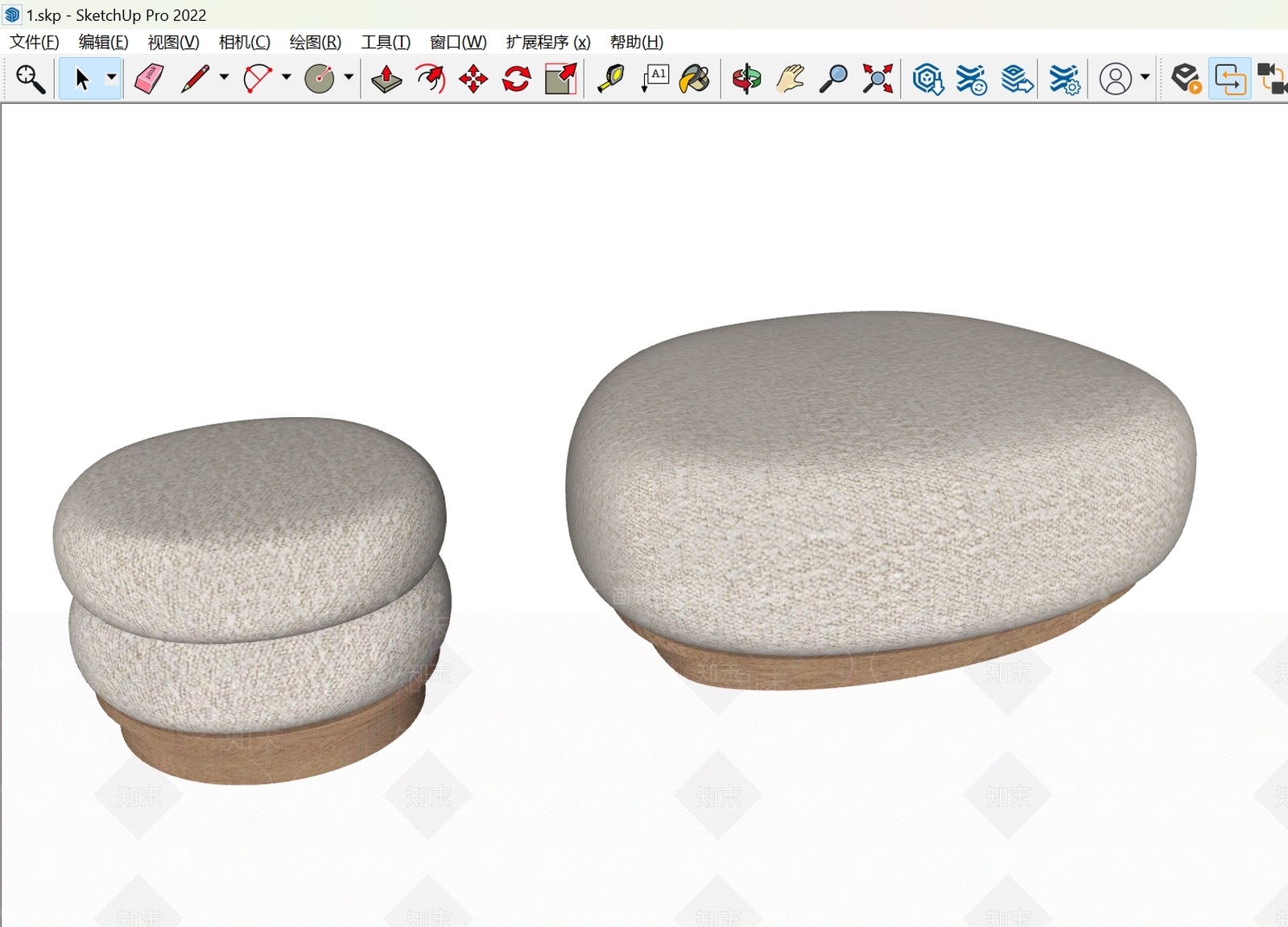1288x927 pixels.
Task: Open the 绘图(R) menu
Action: (x=315, y=42)
